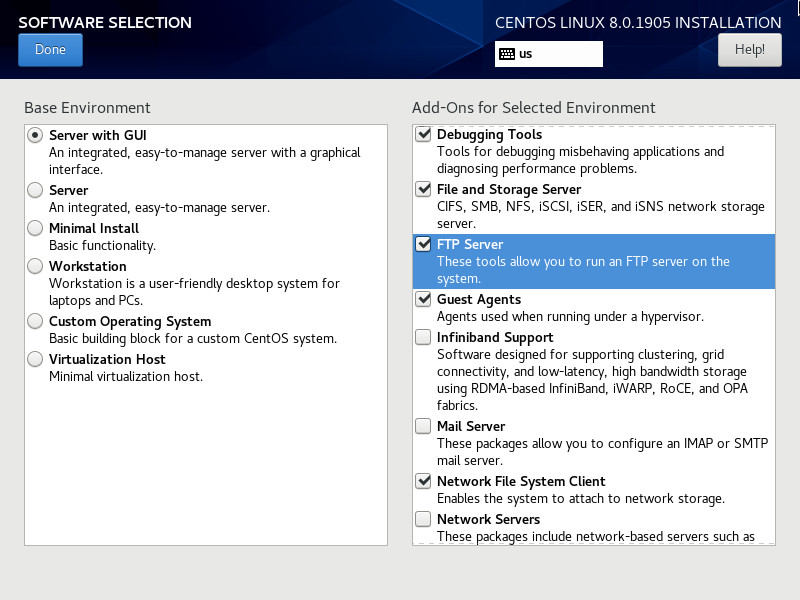Click the 'Guest Agents' add-on title
The image size is (800, 600).
coord(479,299)
